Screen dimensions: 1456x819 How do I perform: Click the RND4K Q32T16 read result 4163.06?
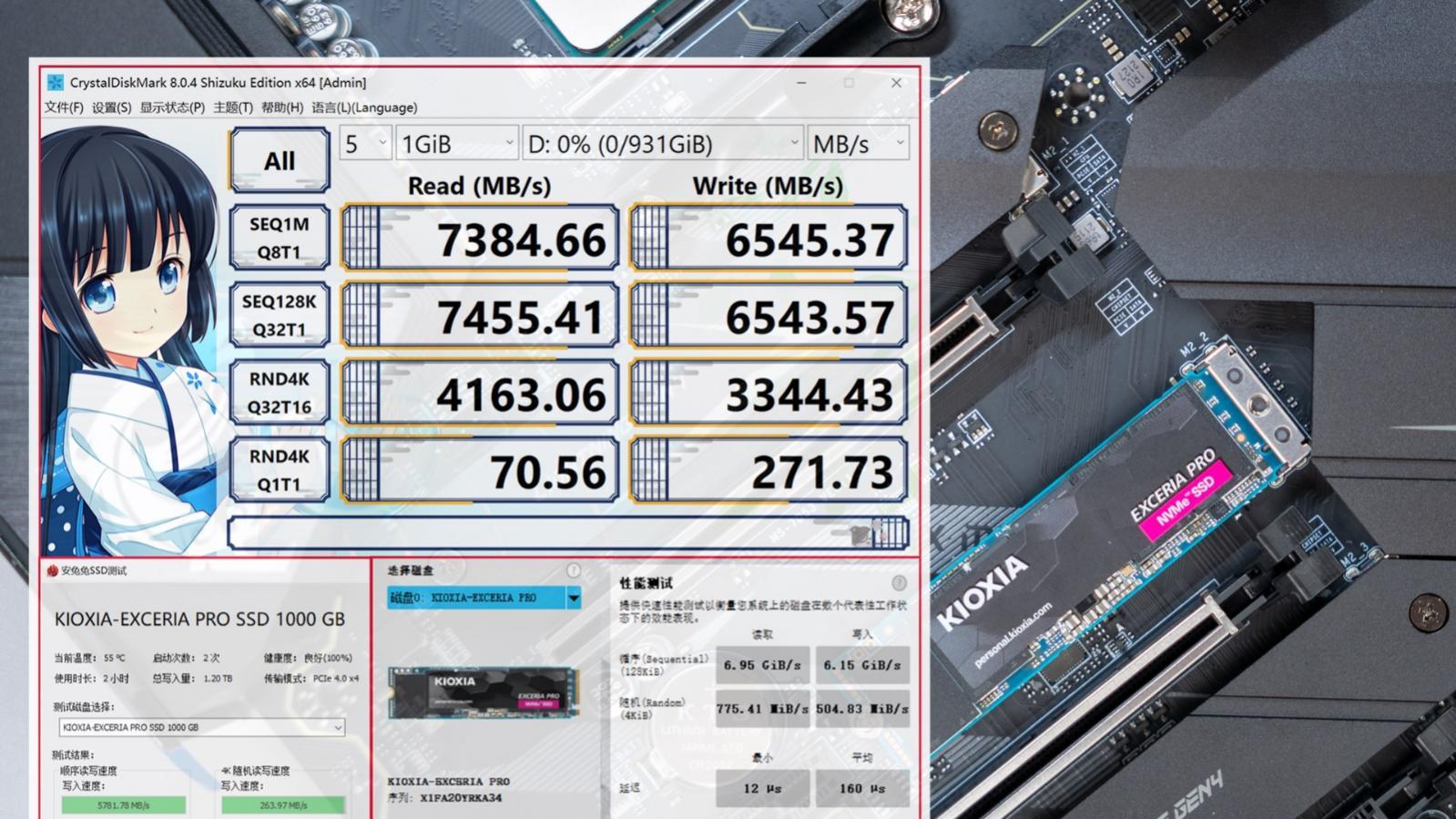pos(480,393)
